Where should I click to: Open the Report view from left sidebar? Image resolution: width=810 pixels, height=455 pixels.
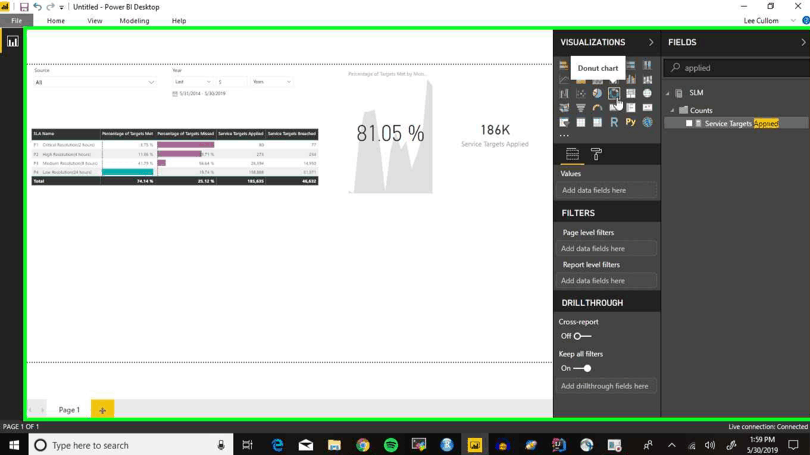(12, 42)
